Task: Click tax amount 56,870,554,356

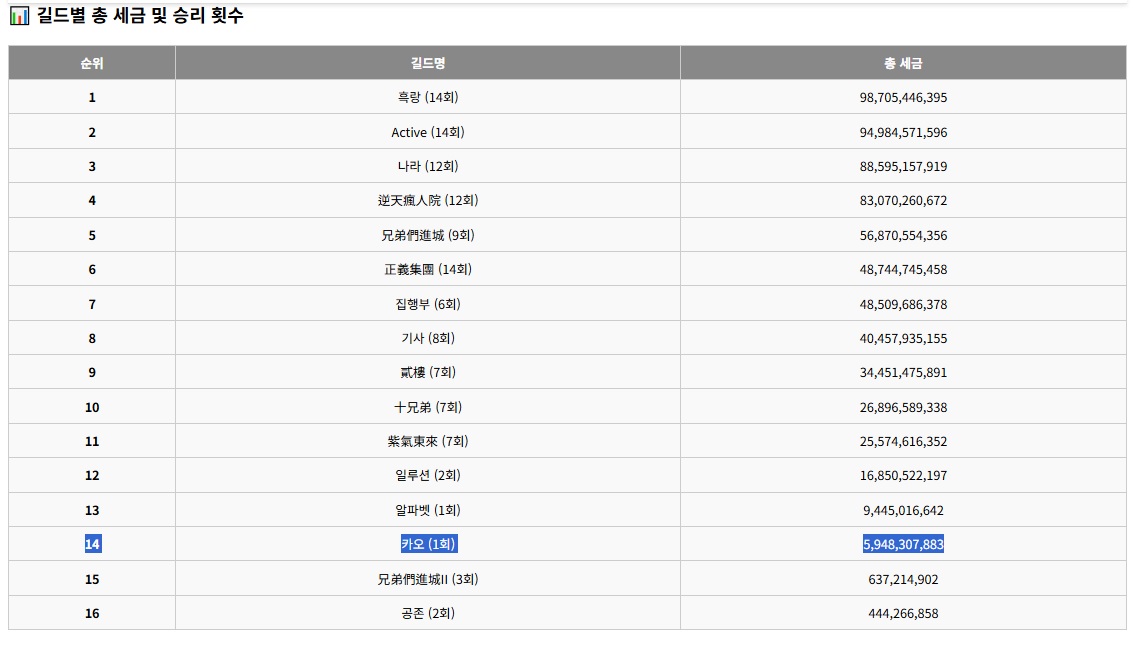Action: (x=903, y=236)
